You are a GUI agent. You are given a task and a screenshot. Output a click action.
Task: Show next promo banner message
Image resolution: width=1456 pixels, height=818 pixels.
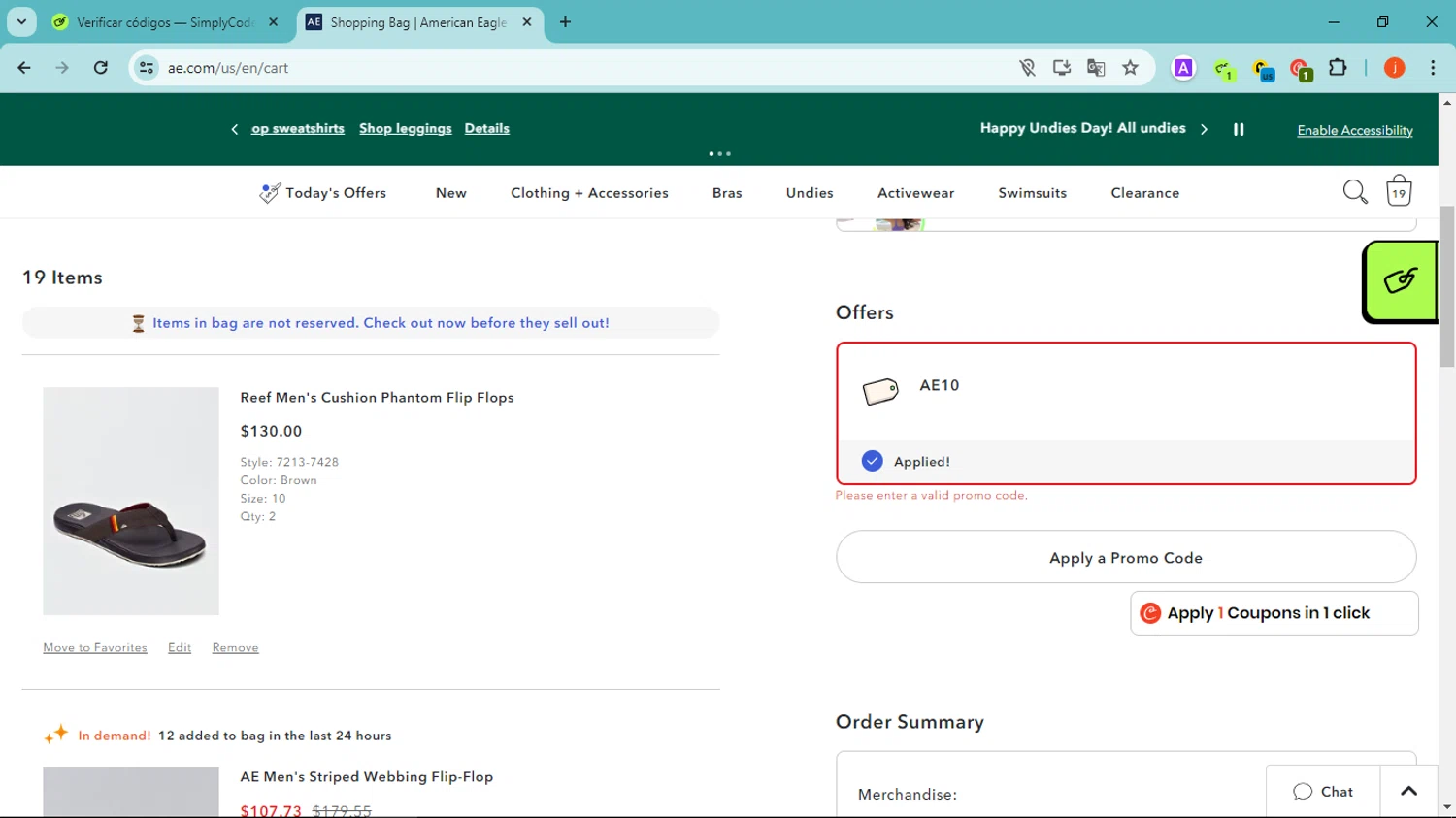1204,129
